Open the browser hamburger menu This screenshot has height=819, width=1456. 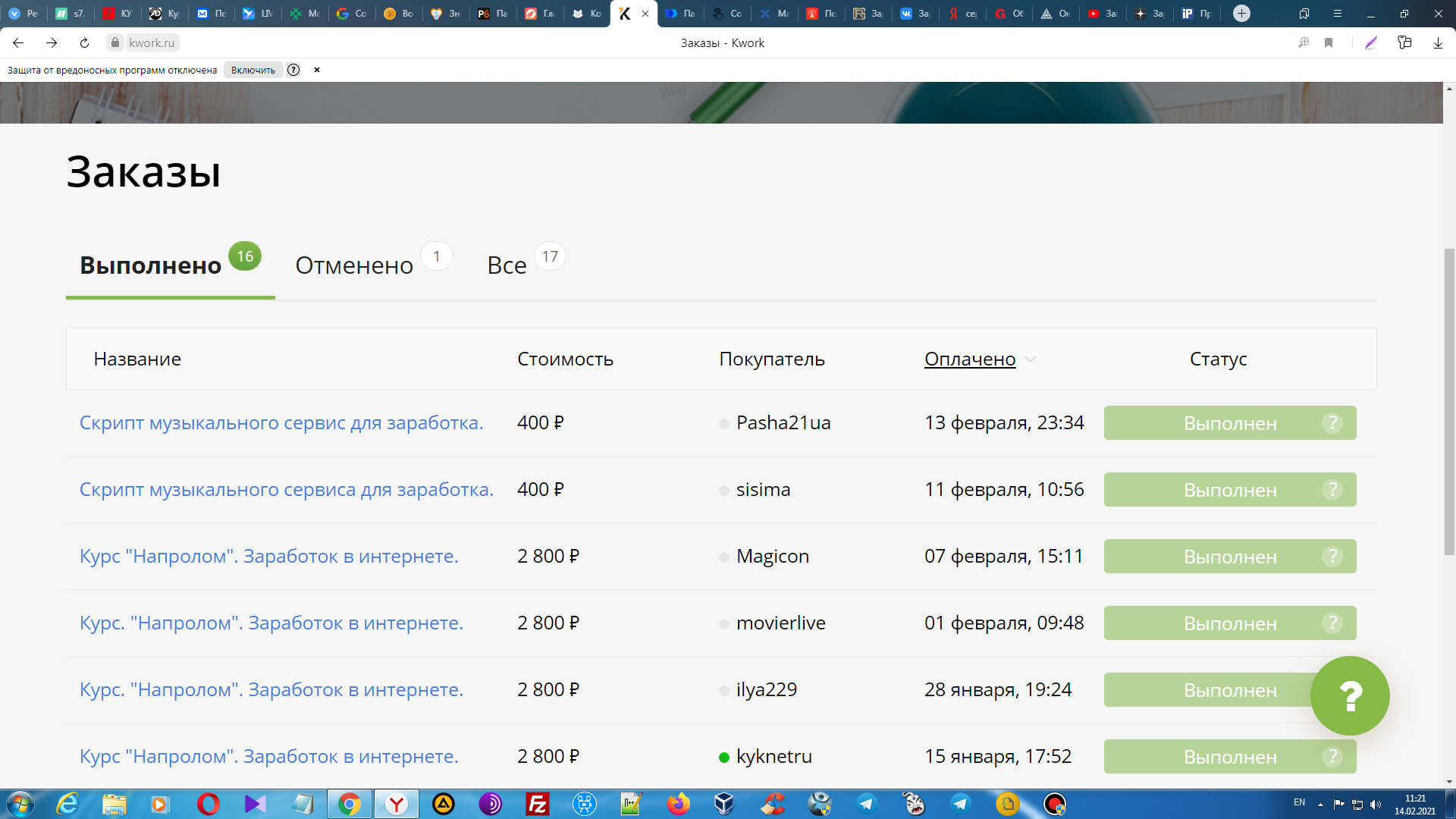pos(1338,14)
